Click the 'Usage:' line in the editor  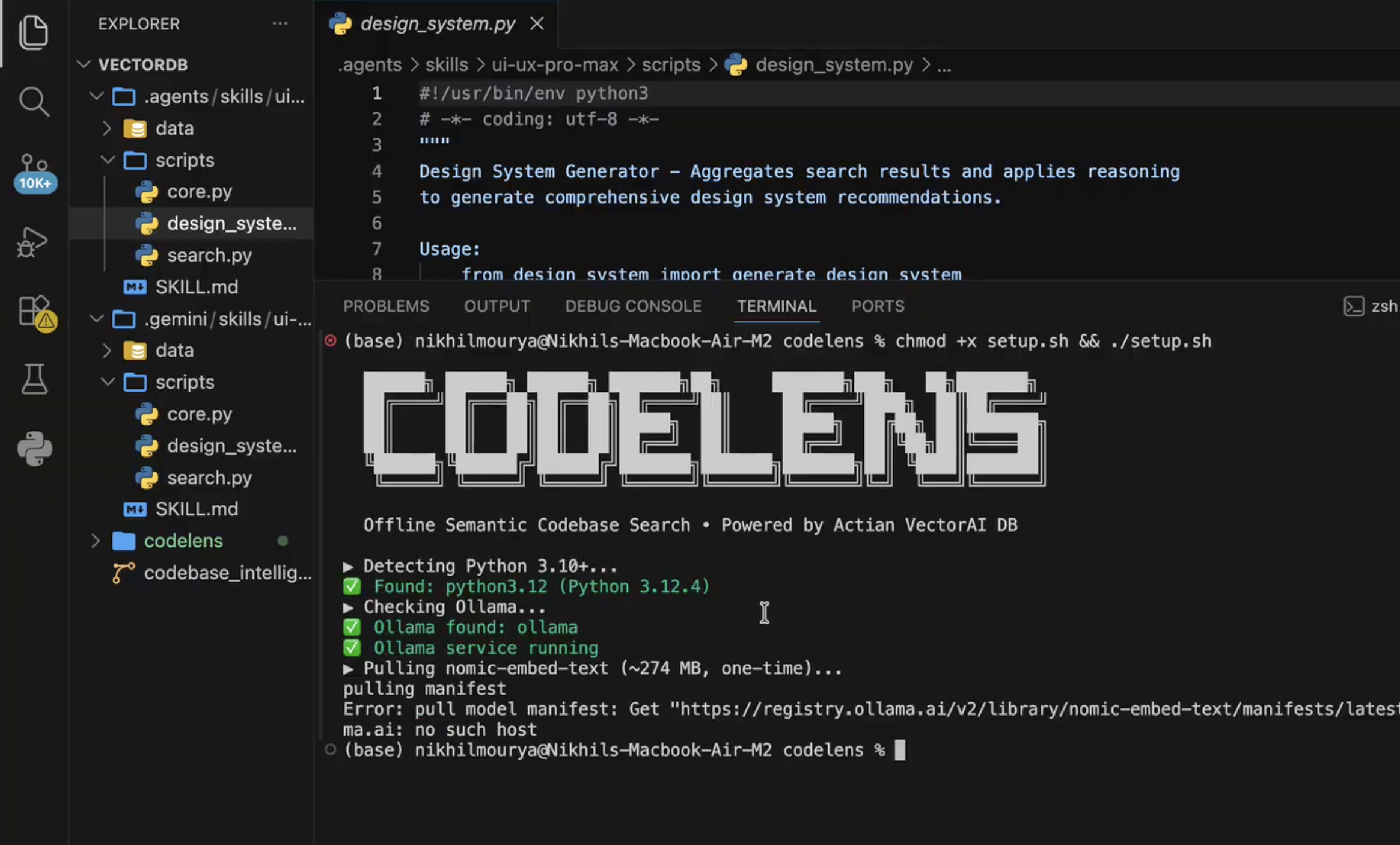[450, 249]
